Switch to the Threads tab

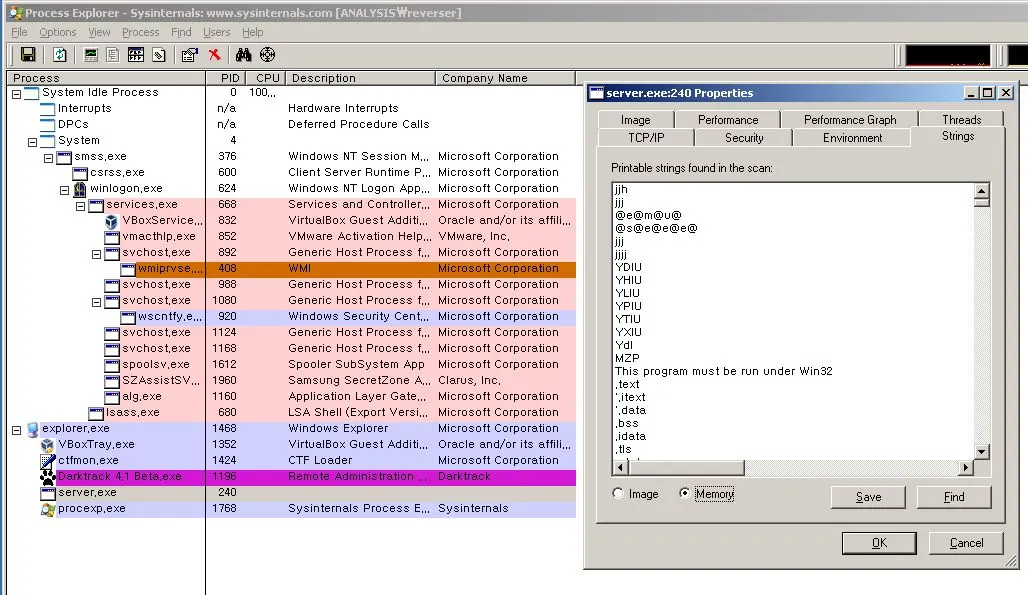961,120
